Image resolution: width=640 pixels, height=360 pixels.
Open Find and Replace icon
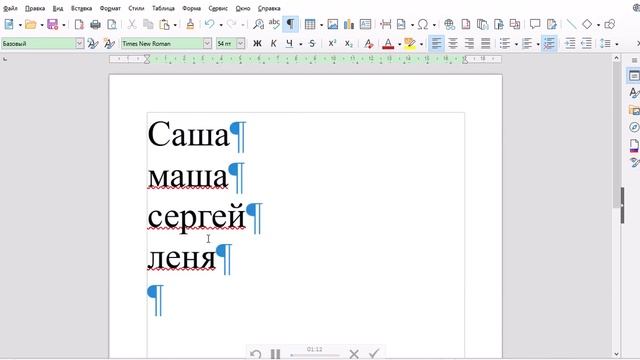pos(258,24)
